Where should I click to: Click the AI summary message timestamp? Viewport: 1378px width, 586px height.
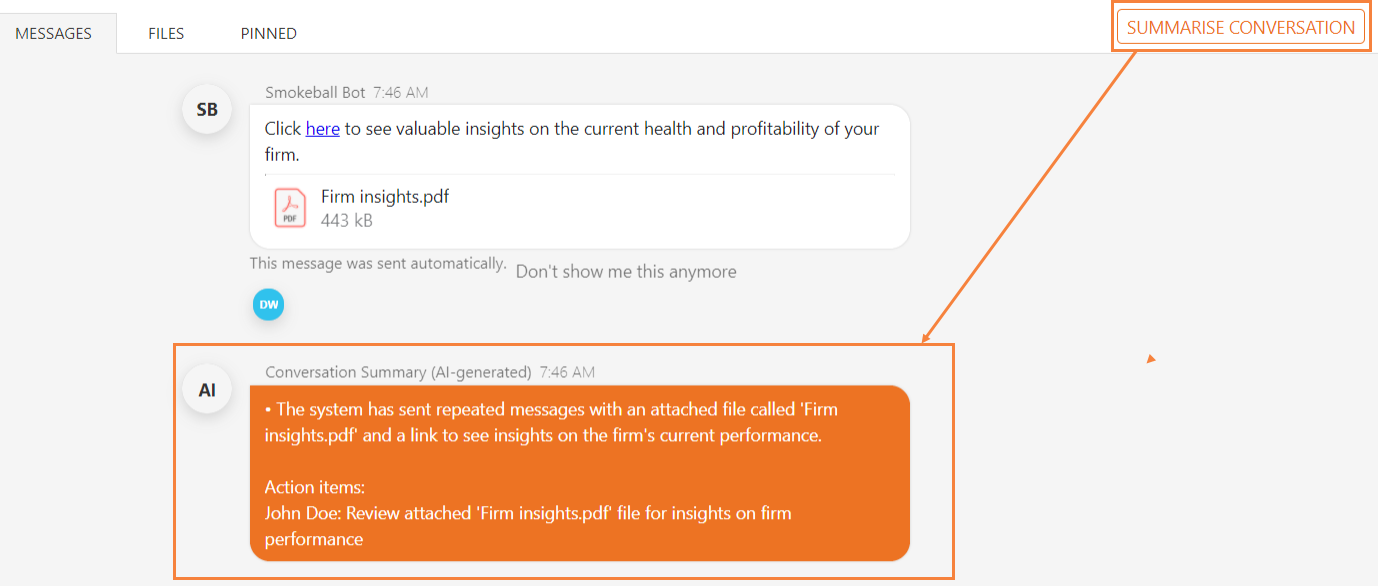tap(567, 372)
